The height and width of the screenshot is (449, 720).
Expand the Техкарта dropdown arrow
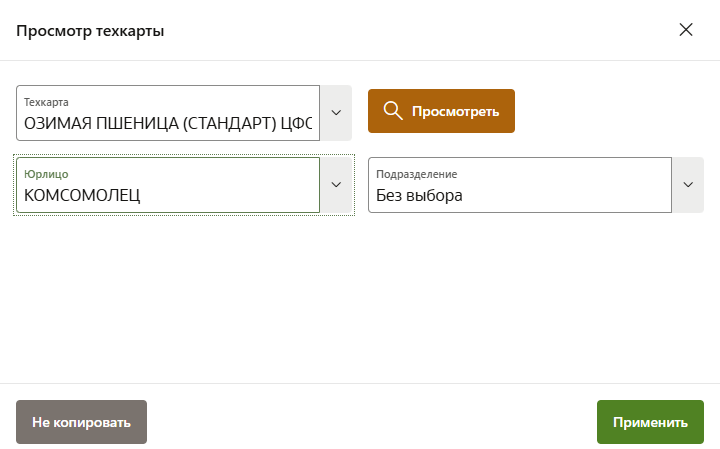(336, 112)
